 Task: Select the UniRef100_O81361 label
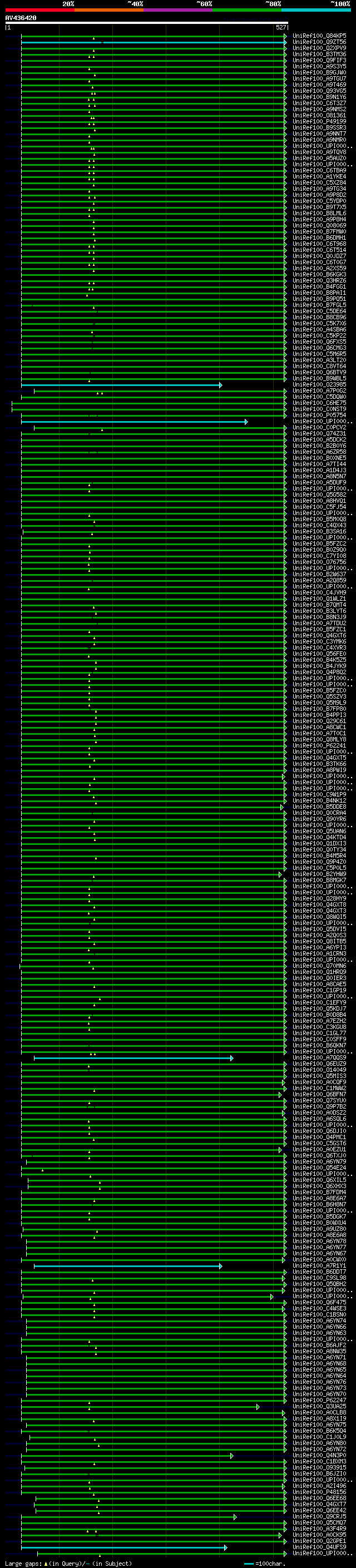319,115
